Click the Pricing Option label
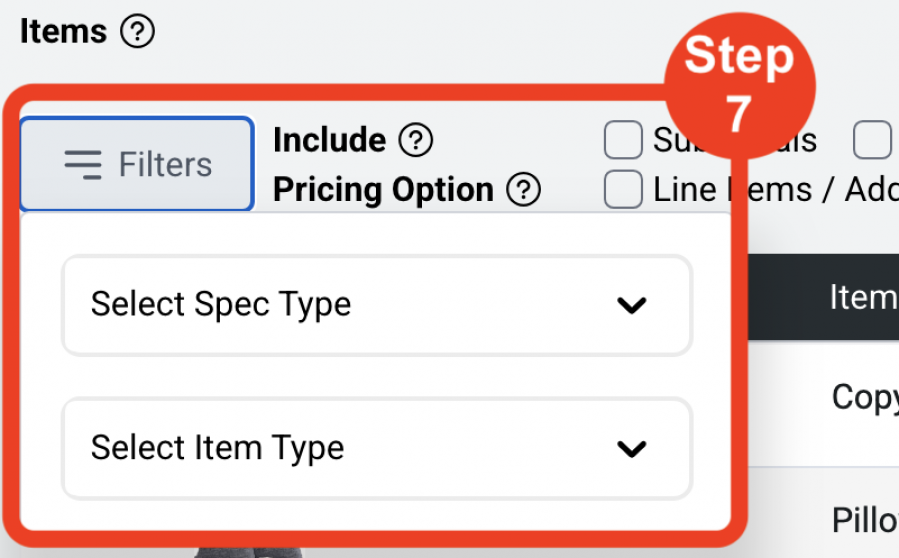The image size is (899, 558). tap(383, 190)
